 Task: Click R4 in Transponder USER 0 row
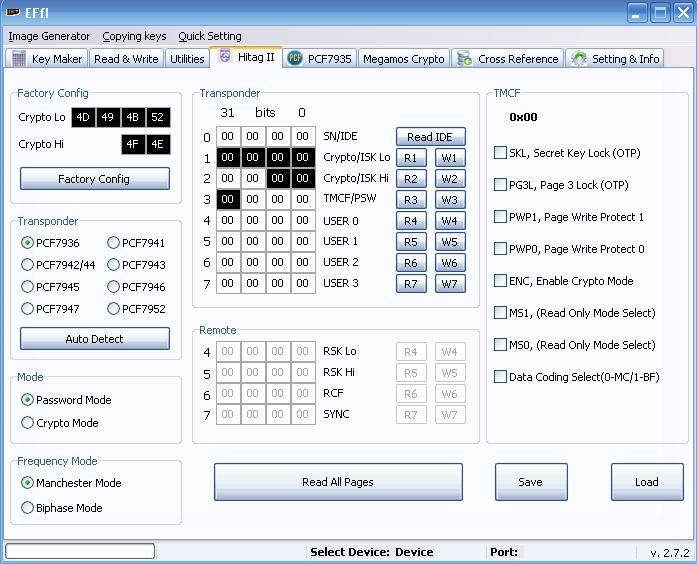pyautogui.click(x=411, y=220)
